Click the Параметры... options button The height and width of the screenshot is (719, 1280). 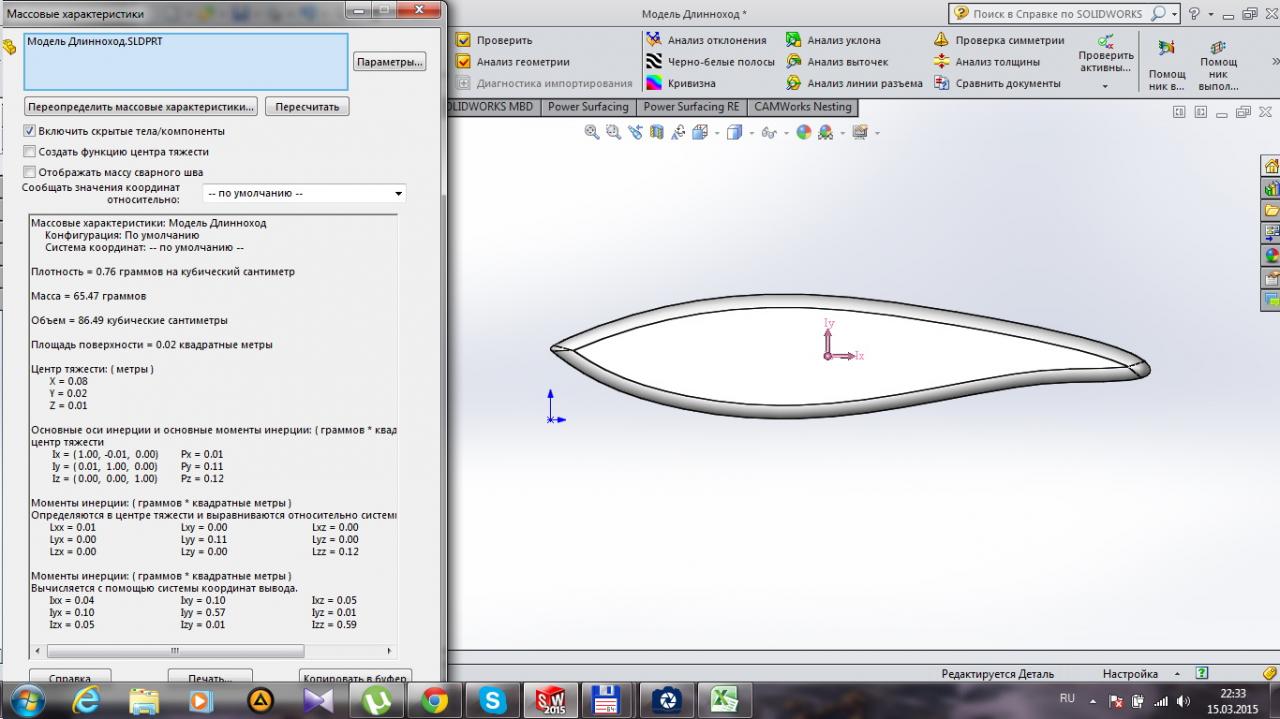pyautogui.click(x=389, y=62)
